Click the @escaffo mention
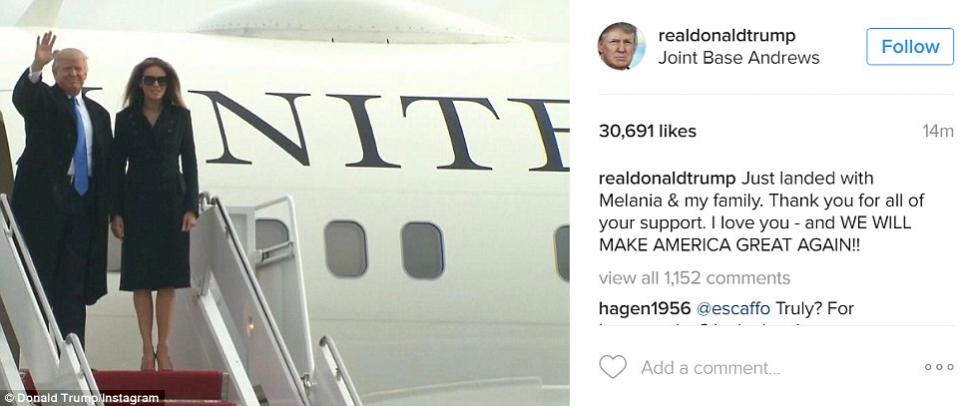 [x=733, y=309]
